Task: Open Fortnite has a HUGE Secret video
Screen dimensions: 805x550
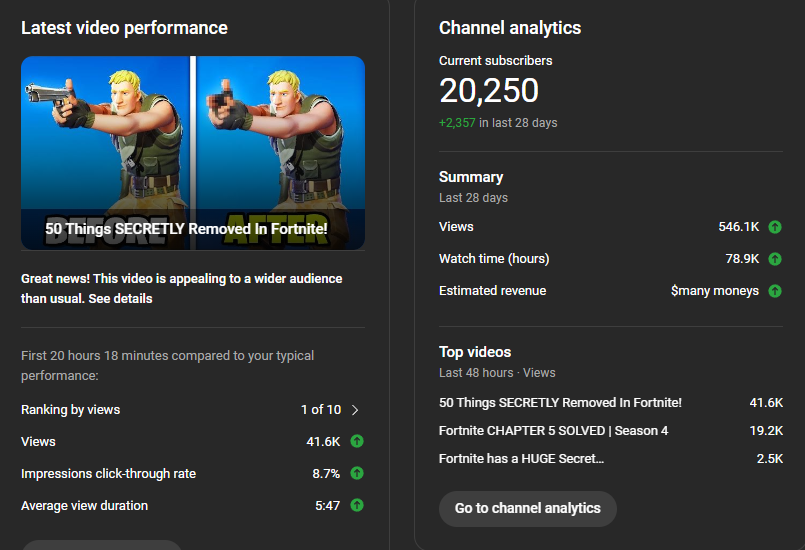Action: point(521,459)
